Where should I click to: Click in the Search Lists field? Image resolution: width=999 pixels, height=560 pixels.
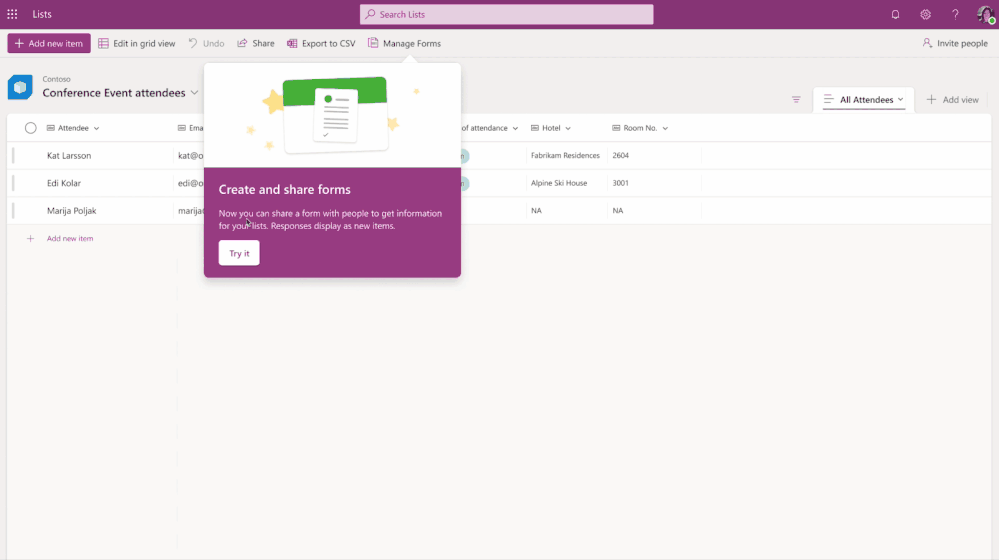pyautogui.click(x=506, y=14)
